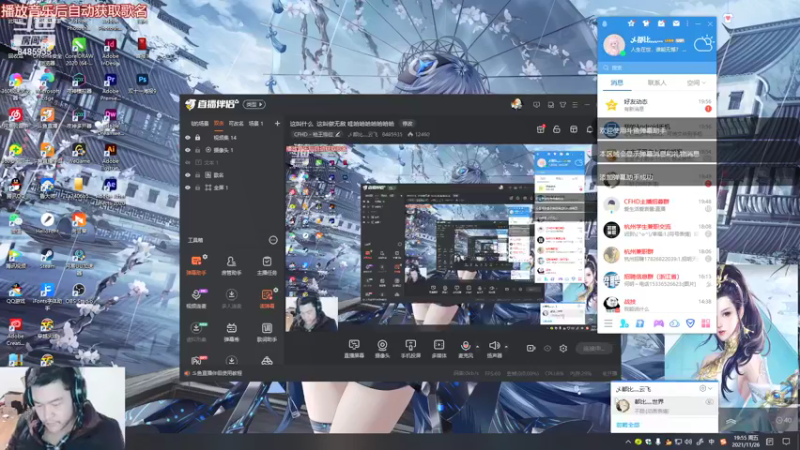Open the 杭州学生兼职交流 group chat
This screenshot has height=450, width=800.
point(657,230)
